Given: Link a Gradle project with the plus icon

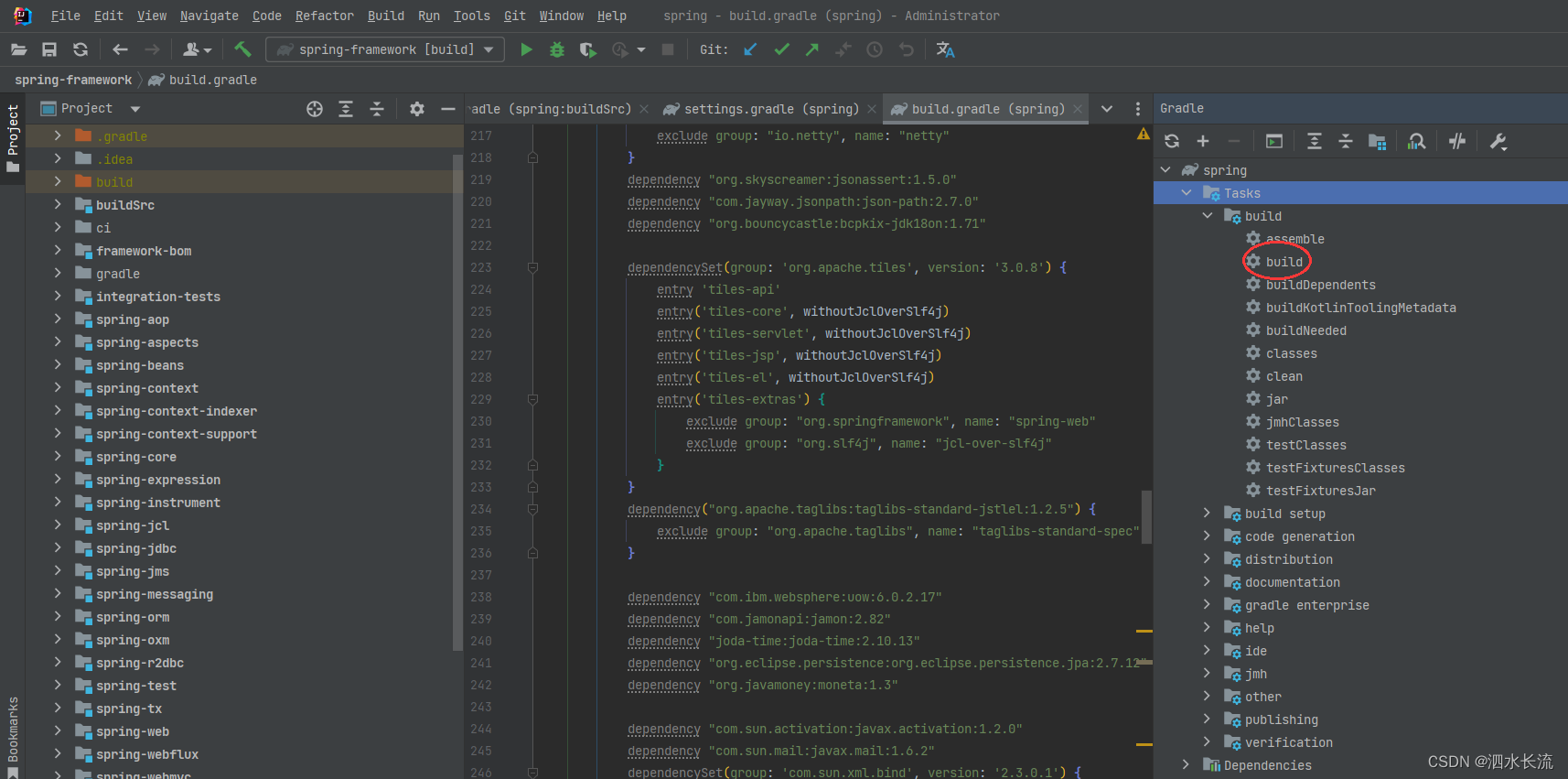Looking at the screenshot, I should pos(1203,141).
